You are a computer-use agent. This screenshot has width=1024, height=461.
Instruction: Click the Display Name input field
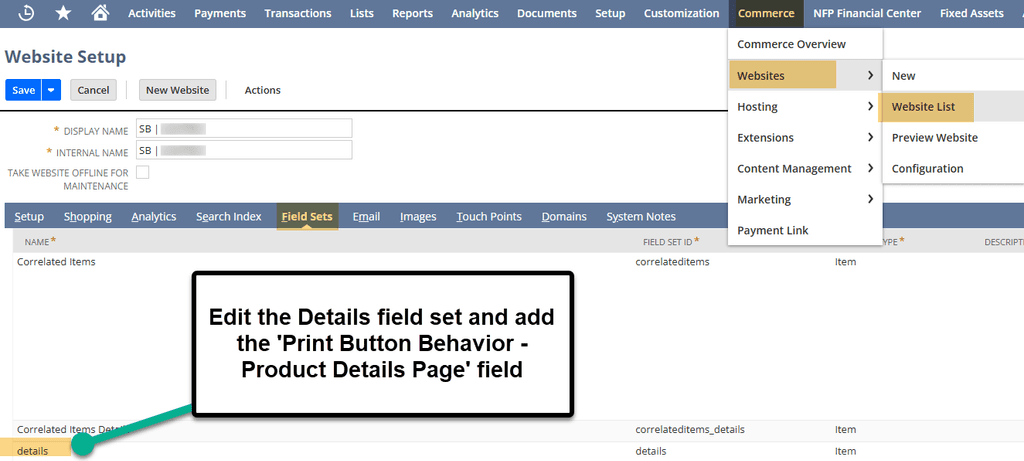(x=244, y=129)
